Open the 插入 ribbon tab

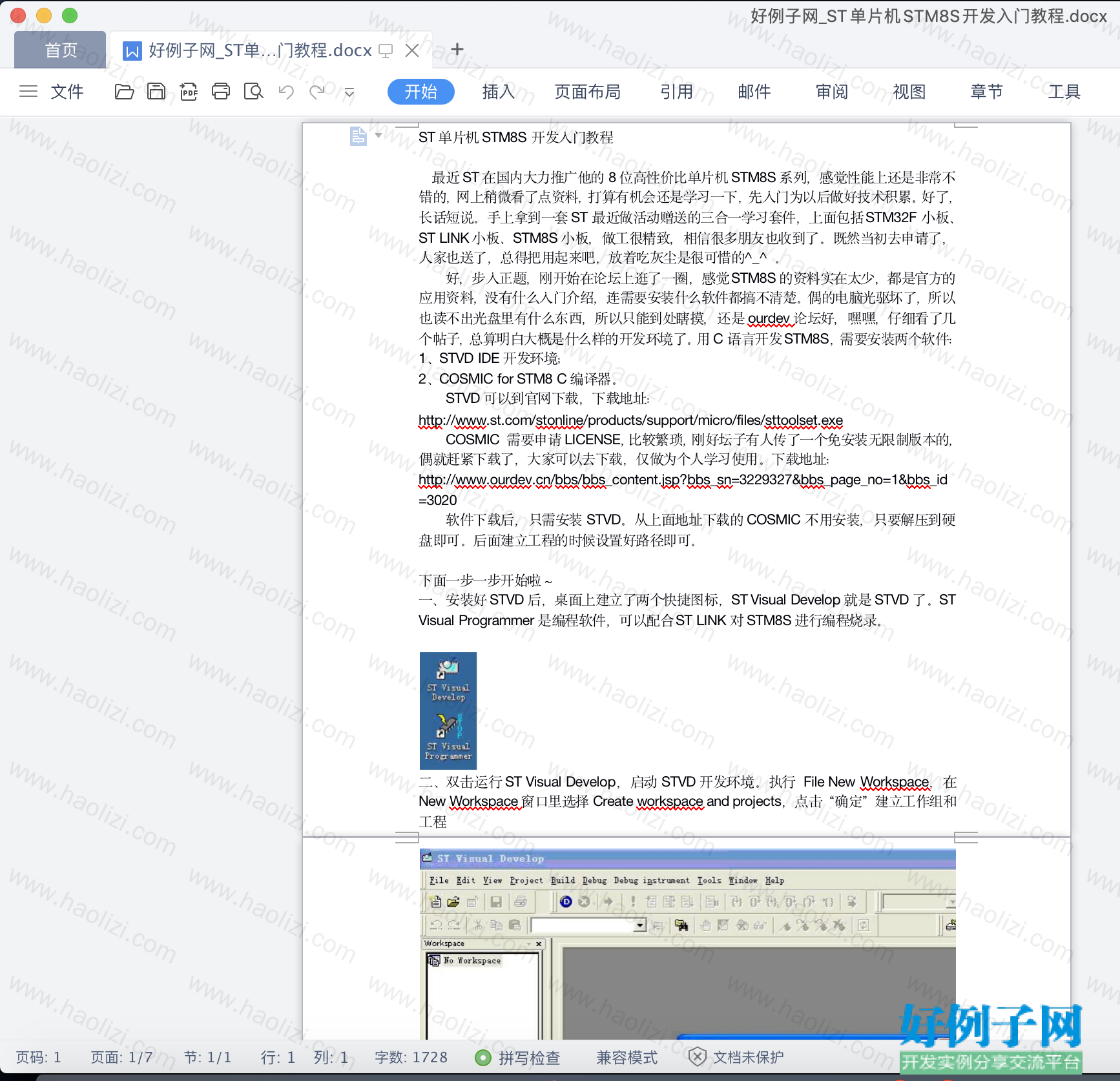pos(499,92)
